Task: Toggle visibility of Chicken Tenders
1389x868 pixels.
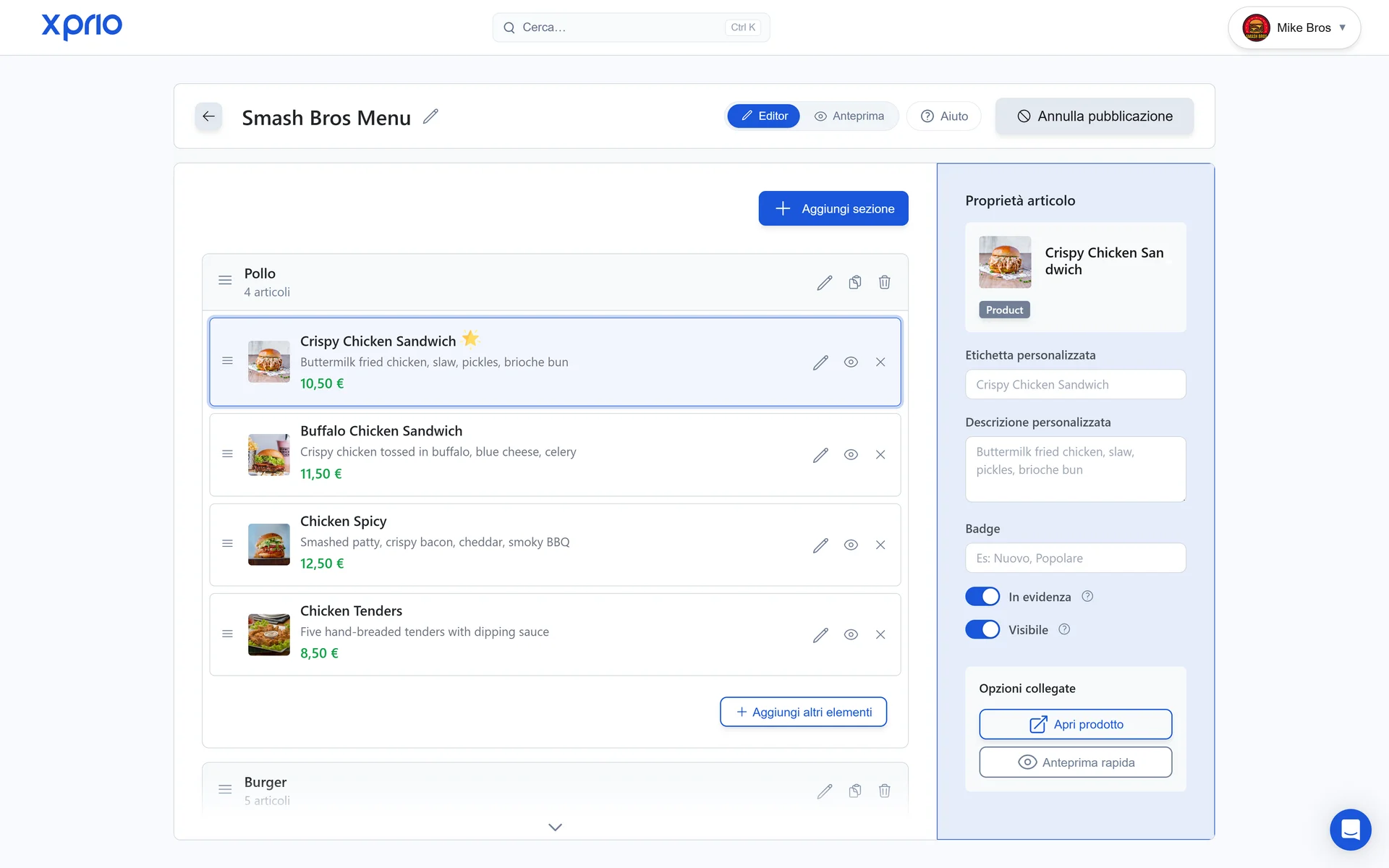Action: pos(851,635)
